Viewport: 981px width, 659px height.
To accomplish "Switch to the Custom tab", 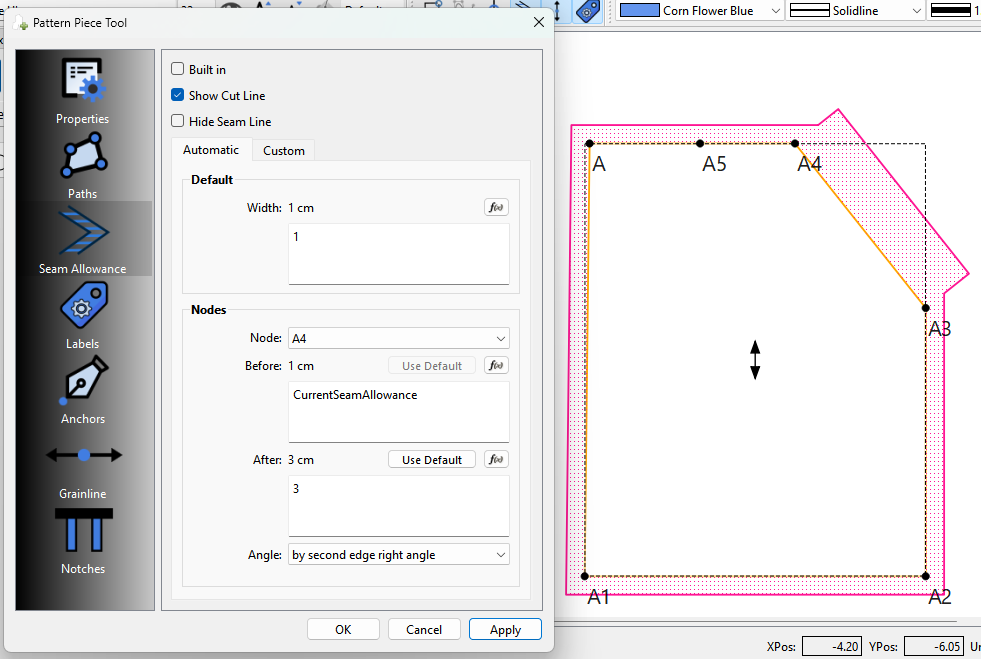I will pos(283,151).
